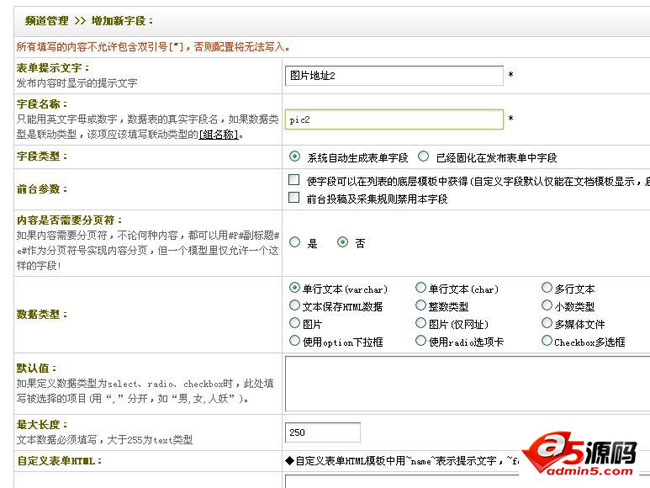Viewport: 650px width, 488px height.
Task: Click the 自定义表单HTML label
Action: point(59,461)
